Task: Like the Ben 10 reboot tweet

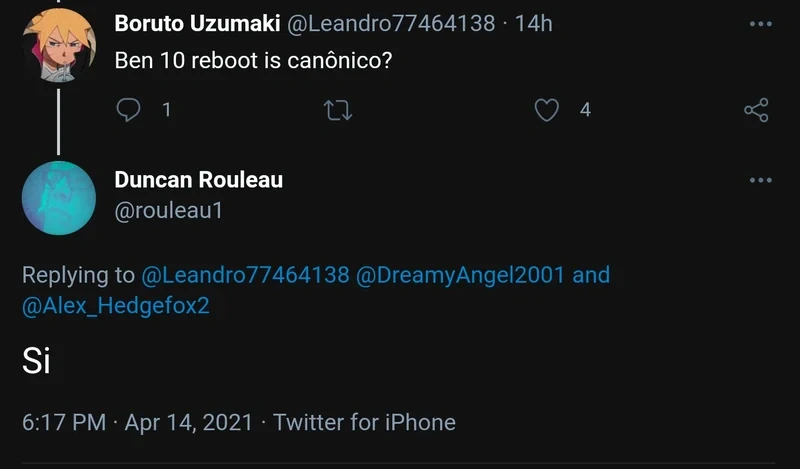Action: pyautogui.click(x=547, y=110)
